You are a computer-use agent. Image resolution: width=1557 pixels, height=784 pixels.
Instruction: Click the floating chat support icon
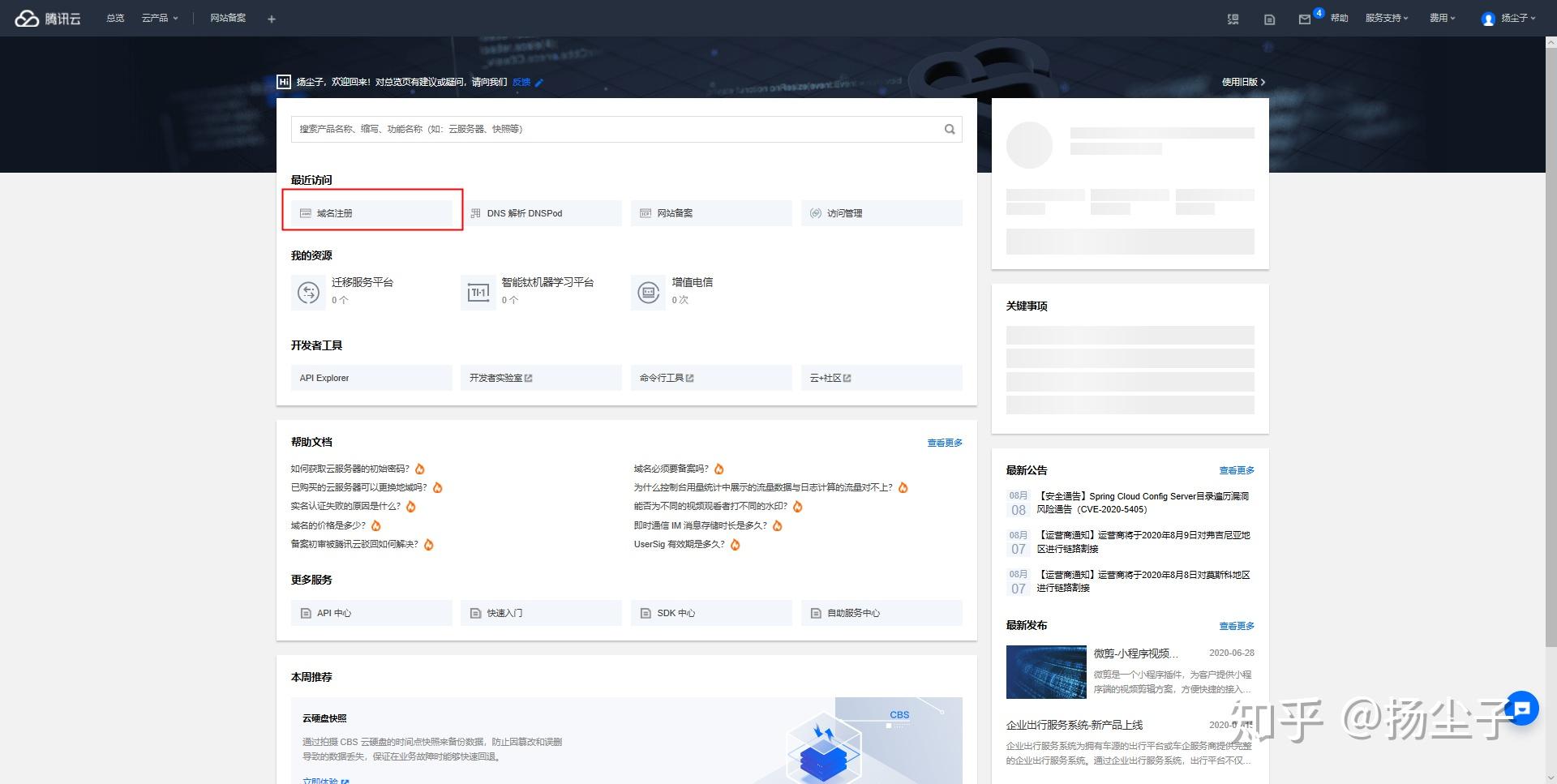(x=1522, y=709)
